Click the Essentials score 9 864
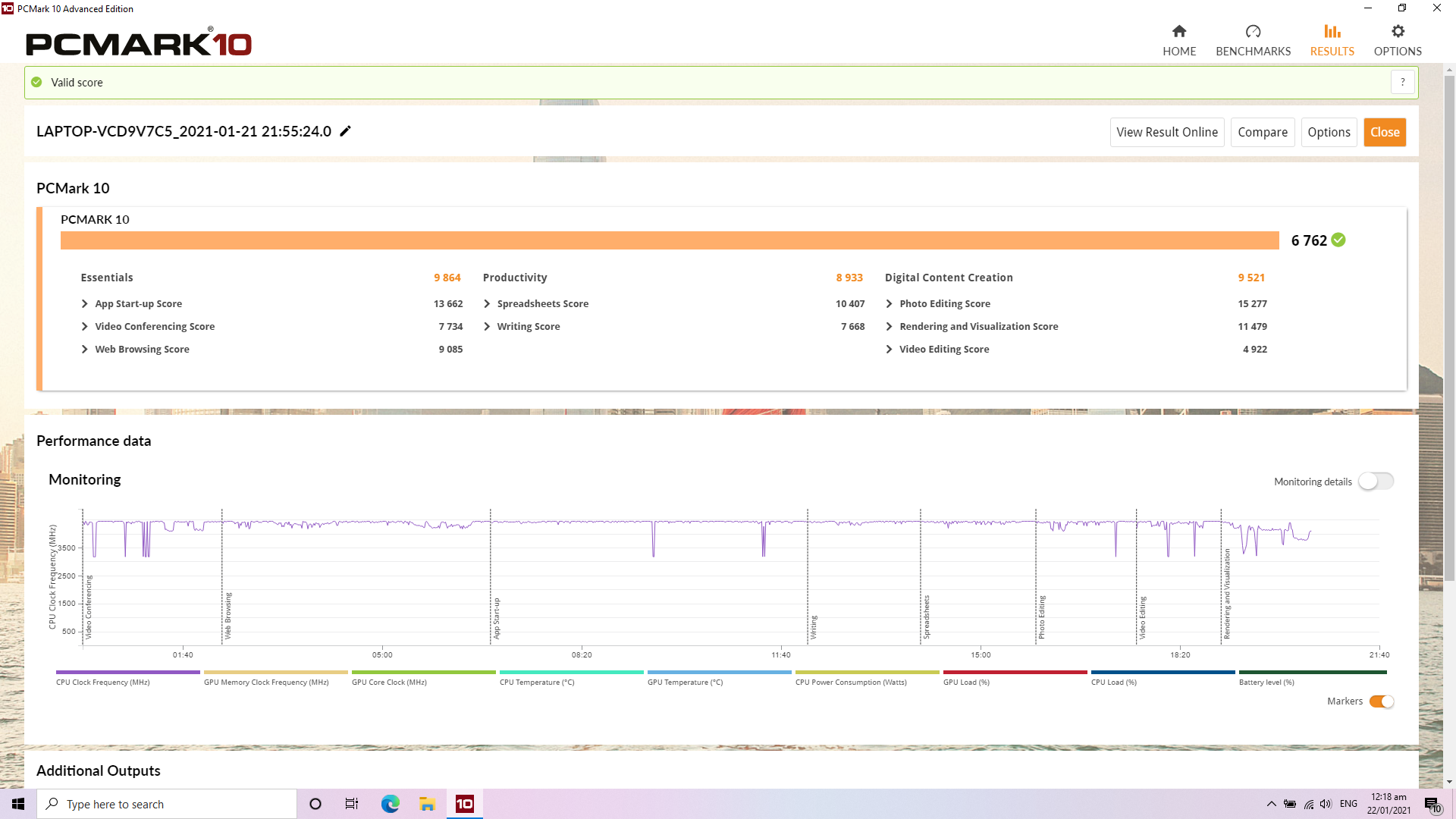Image resolution: width=1456 pixels, height=819 pixels. coord(447,278)
